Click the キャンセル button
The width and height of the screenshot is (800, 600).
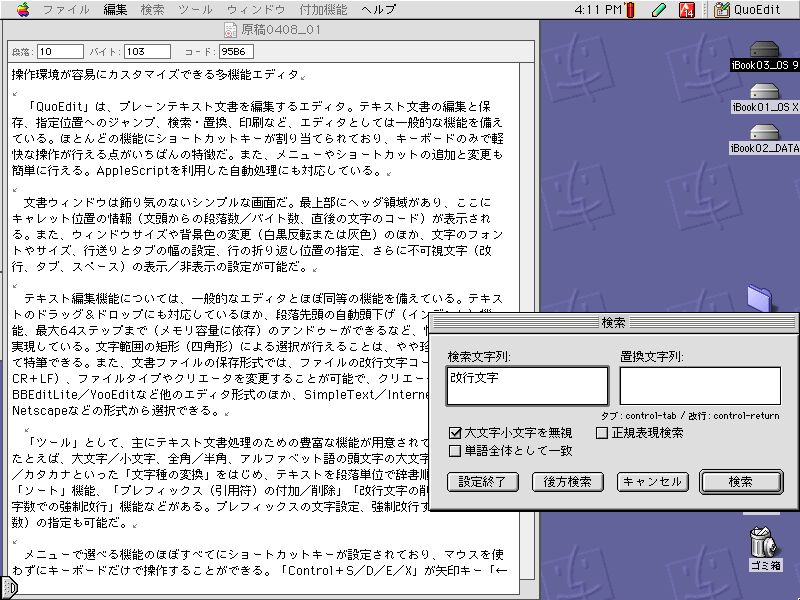point(651,481)
